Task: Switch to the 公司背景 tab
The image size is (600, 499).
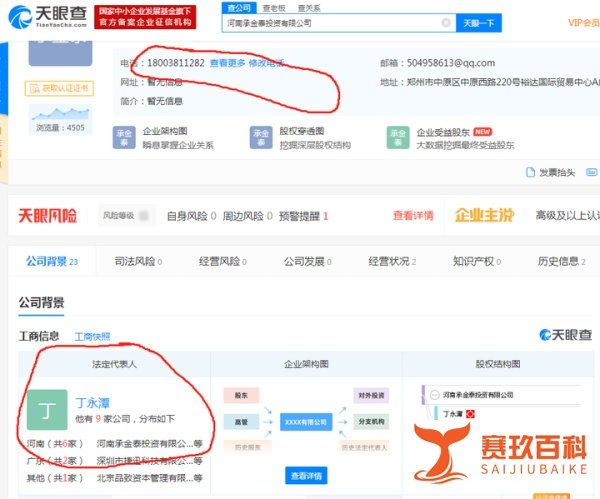Action: (x=52, y=261)
